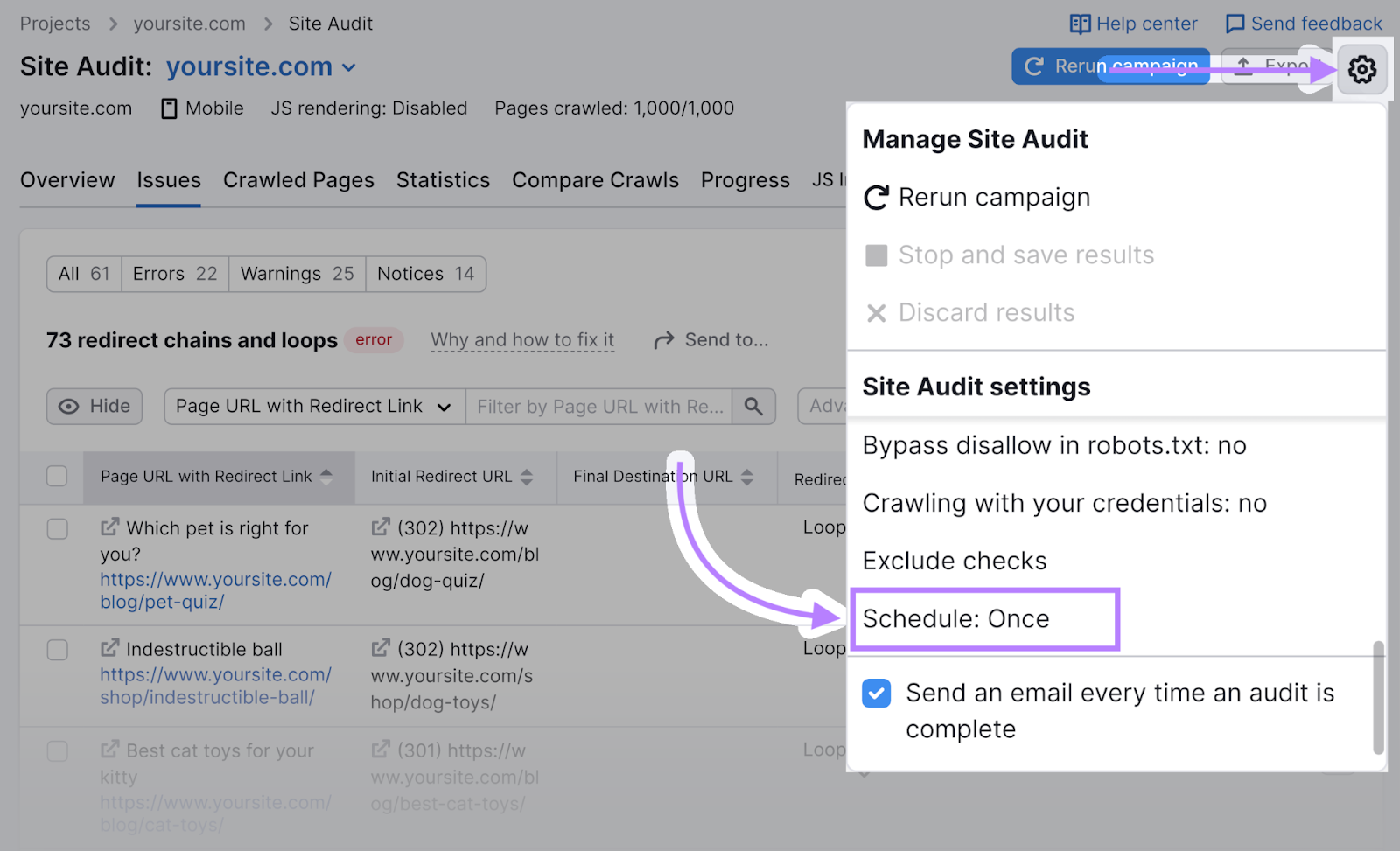Open external link icon for 'Indestructible ball'
This screenshot has height=851, width=1400.
pyautogui.click(x=109, y=649)
